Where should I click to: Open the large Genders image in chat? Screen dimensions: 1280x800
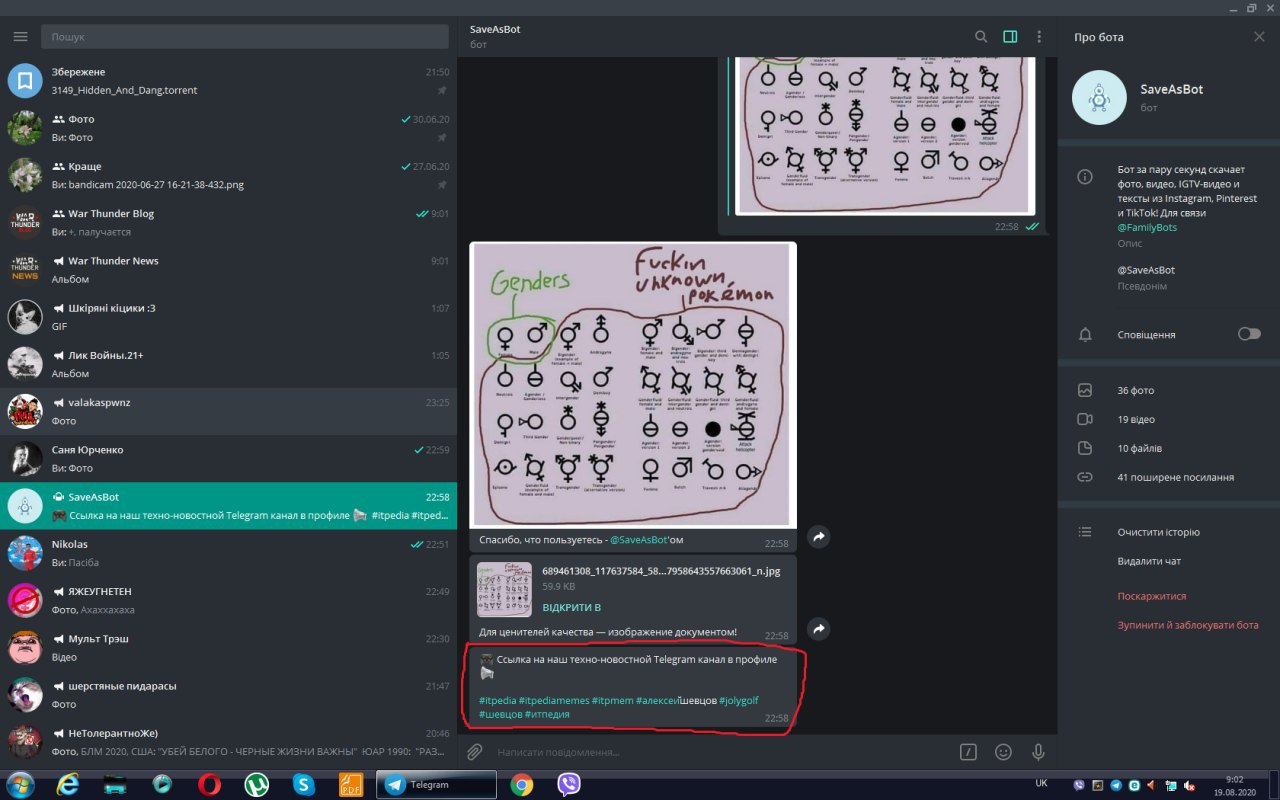tap(633, 385)
